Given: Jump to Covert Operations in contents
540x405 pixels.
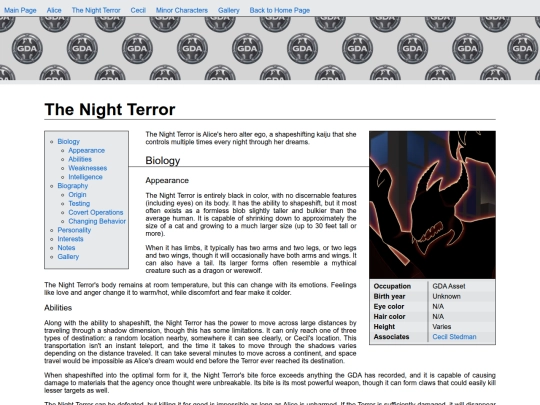Looking at the screenshot, I should [x=96, y=212].
